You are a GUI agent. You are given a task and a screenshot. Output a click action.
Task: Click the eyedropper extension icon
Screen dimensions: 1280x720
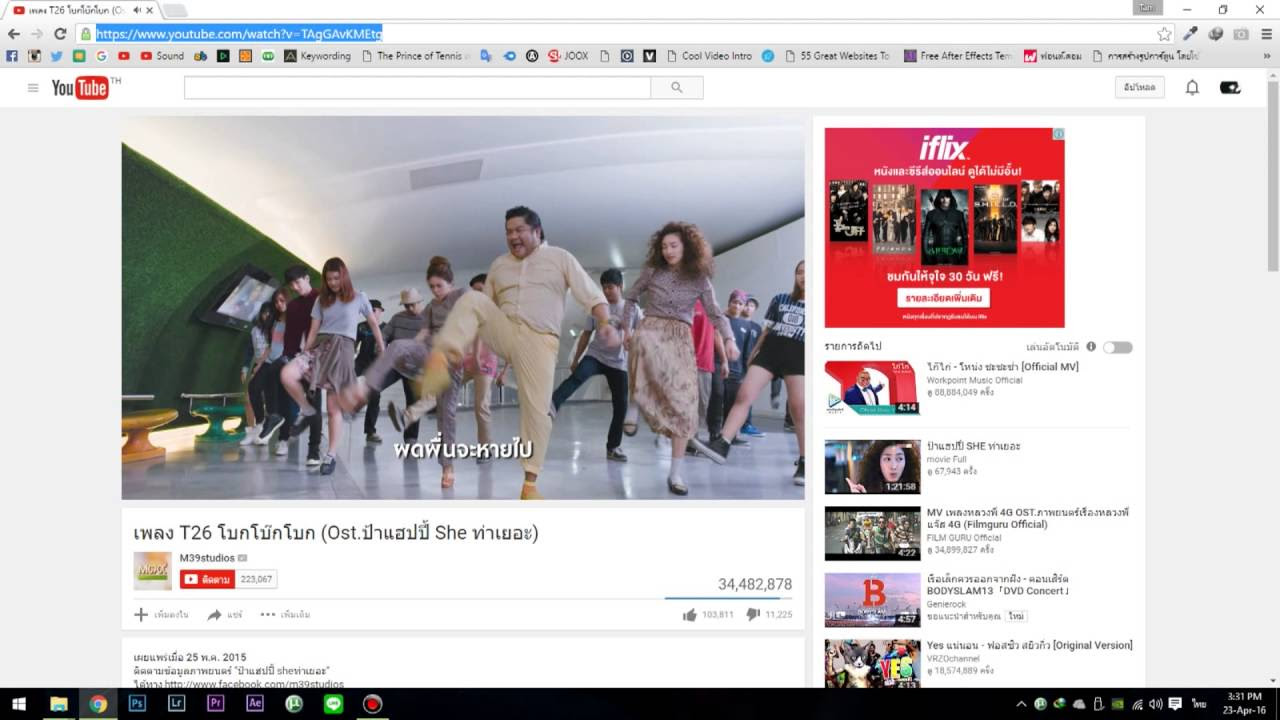[x=1190, y=34]
